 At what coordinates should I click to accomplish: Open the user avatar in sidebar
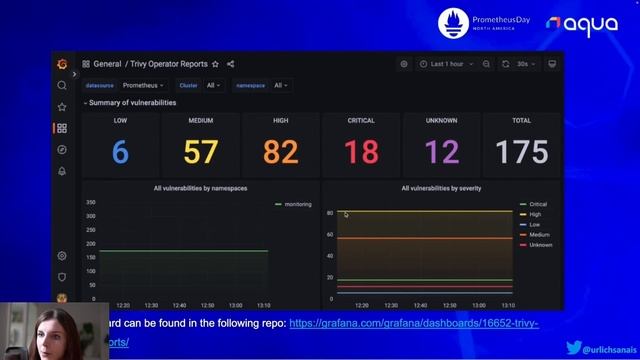pos(62,298)
